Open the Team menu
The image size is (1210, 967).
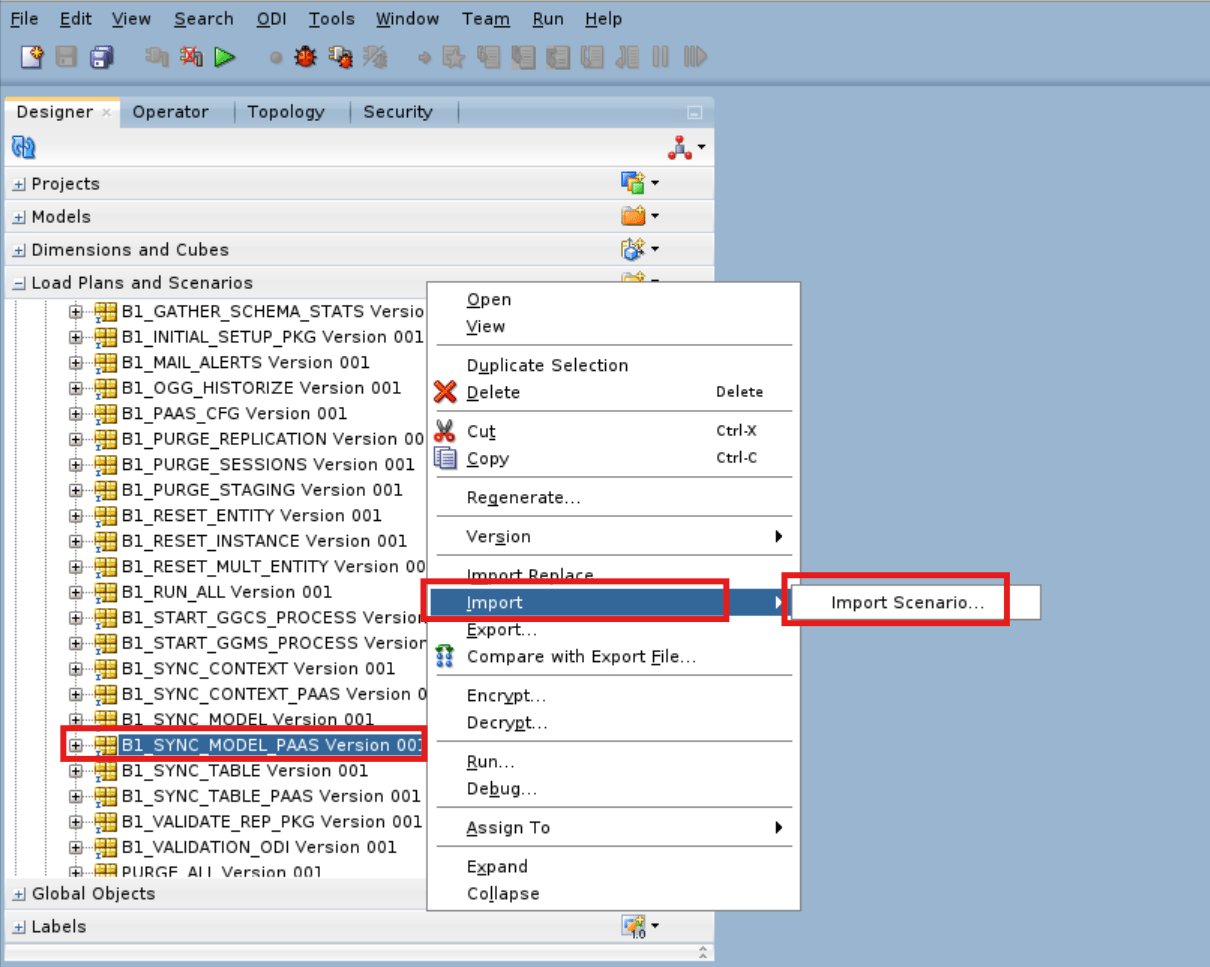[x=486, y=19]
